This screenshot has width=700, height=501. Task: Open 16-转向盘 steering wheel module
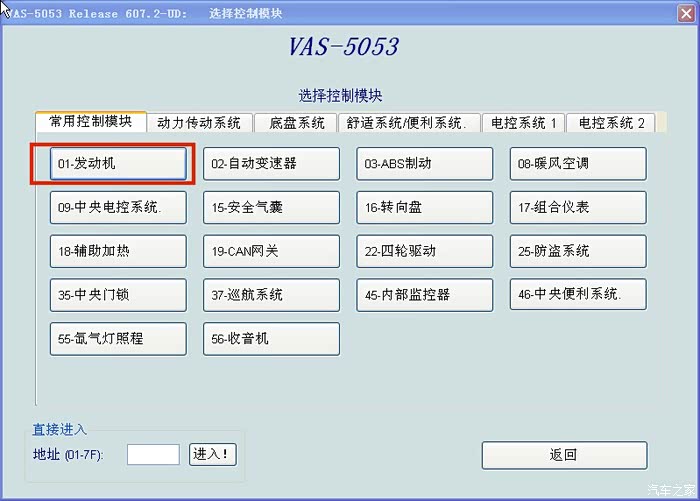tap(425, 208)
